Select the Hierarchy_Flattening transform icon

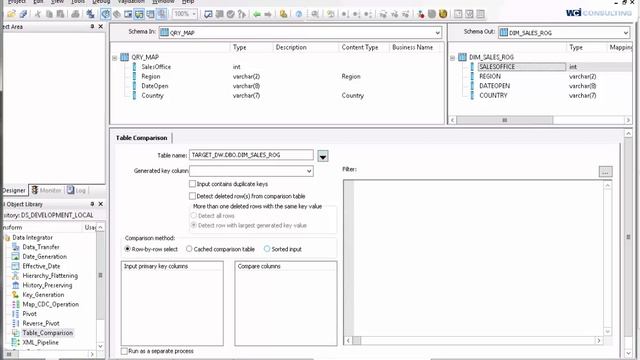click(x=16, y=276)
